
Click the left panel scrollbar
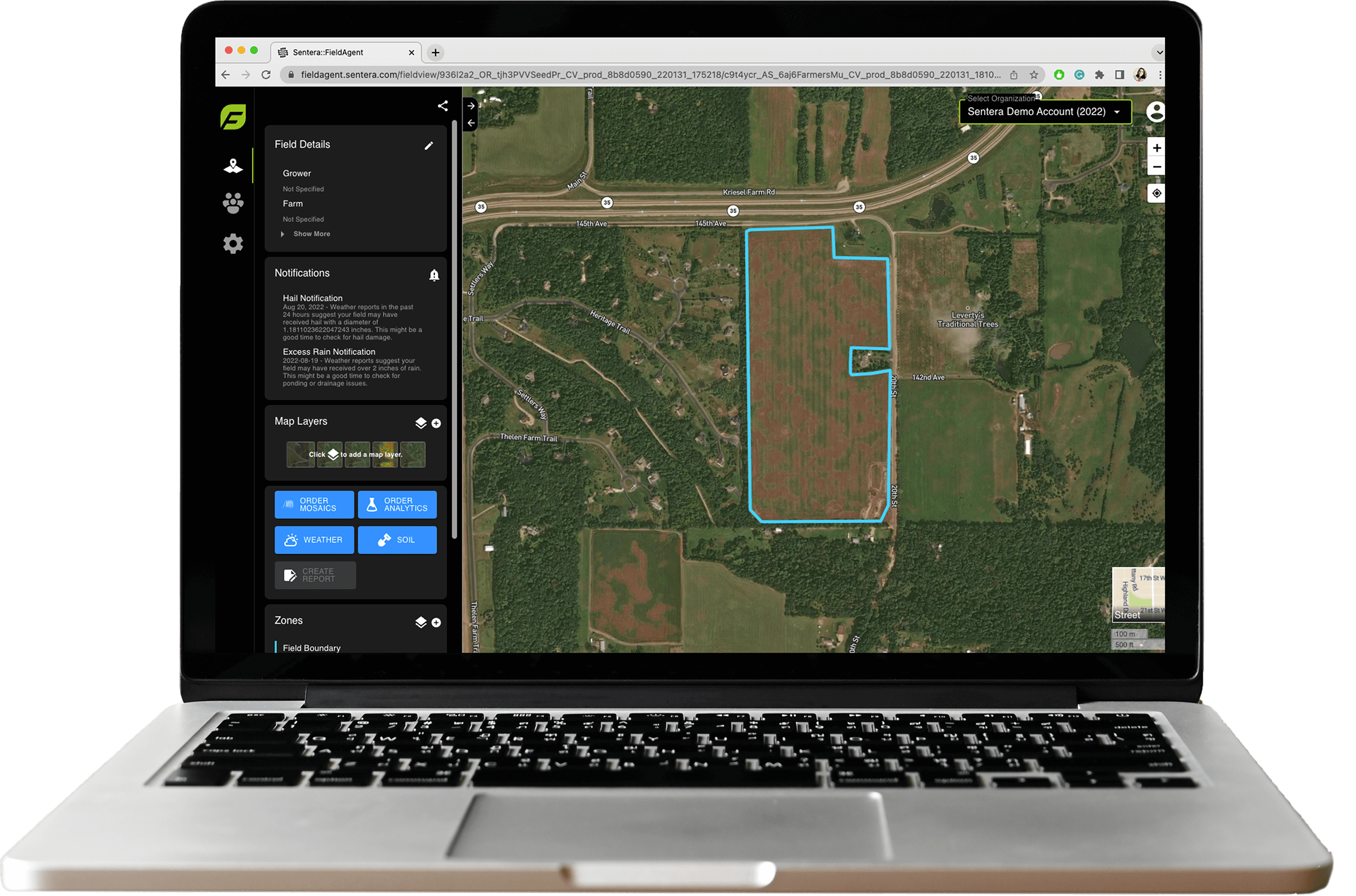pos(455,329)
